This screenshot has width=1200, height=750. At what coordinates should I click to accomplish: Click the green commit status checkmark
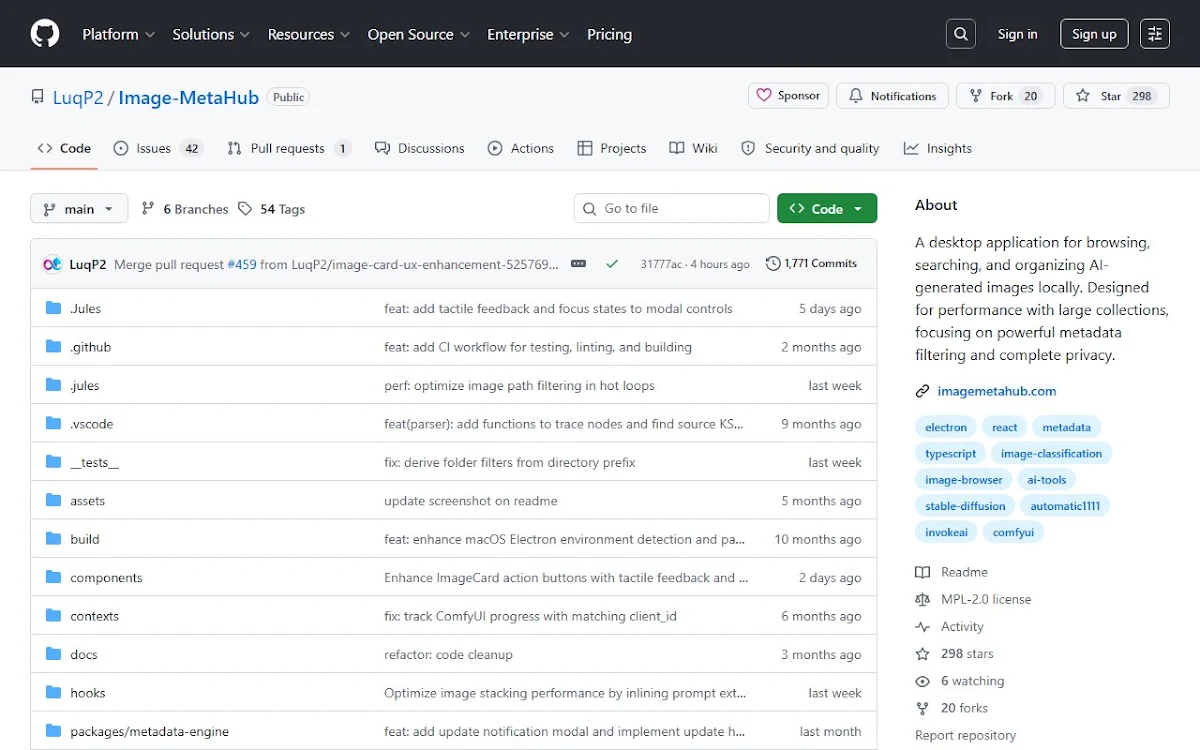612,264
